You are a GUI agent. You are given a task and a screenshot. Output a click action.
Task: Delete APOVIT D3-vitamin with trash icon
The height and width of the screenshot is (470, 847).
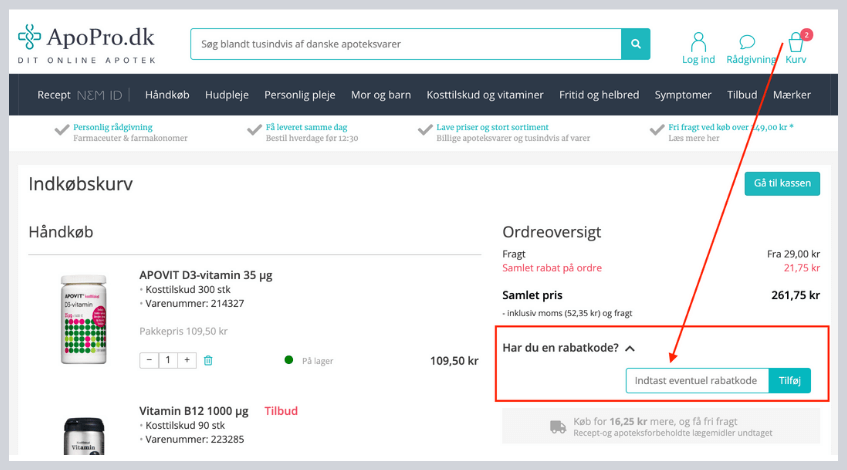208,360
